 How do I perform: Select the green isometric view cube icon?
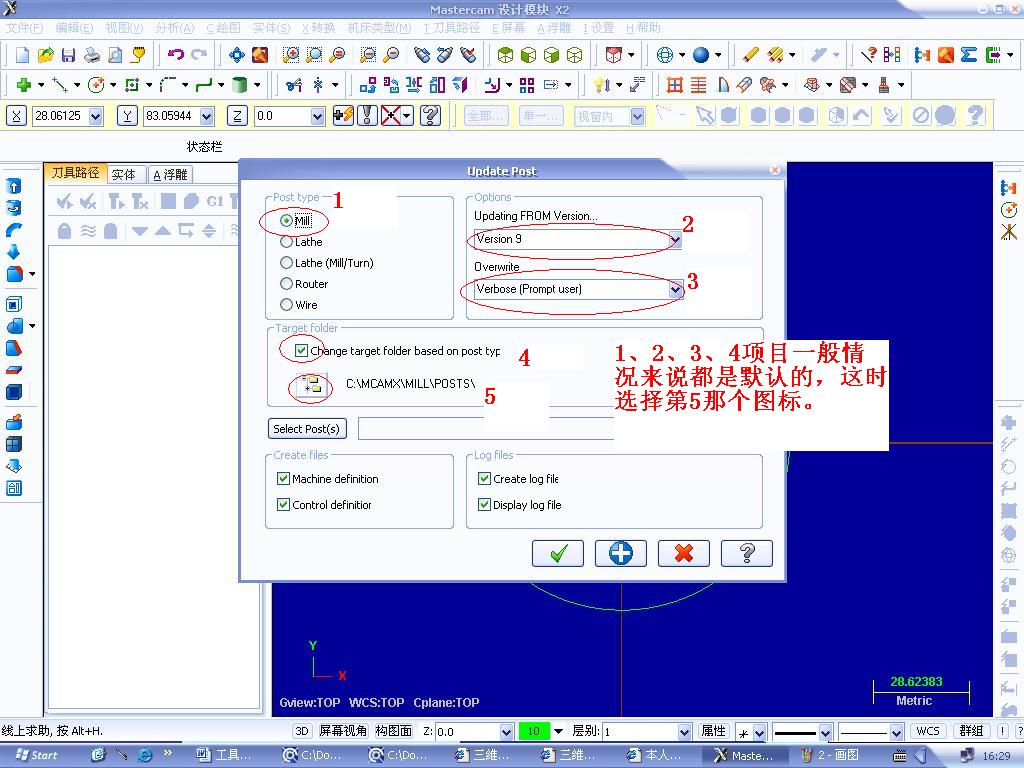click(x=505, y=55)
